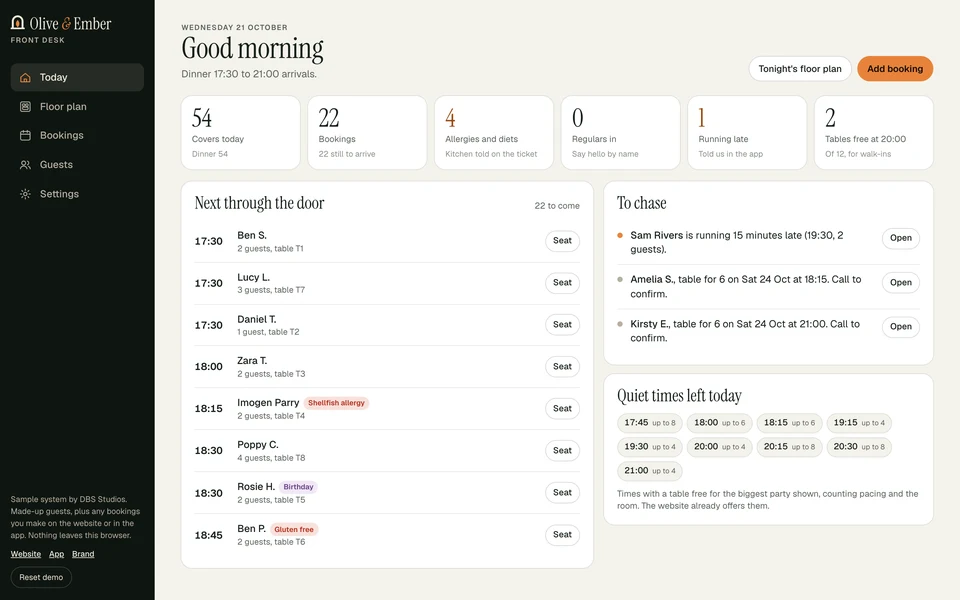Follow the Brand link in sidebar footer
This screenshot has height=600, width=960.
(x=83, y=554)
